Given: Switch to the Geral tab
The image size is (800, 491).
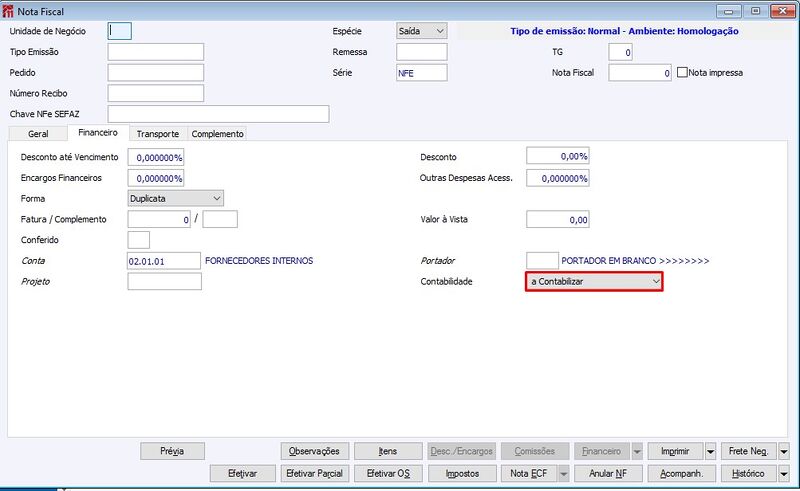Looking at the screenshot, I should [x=38, y=134].
